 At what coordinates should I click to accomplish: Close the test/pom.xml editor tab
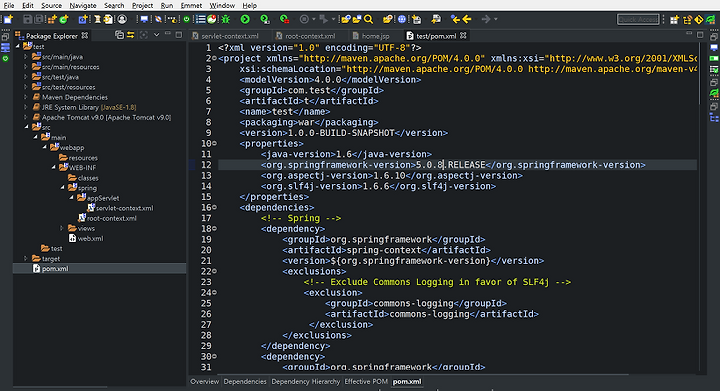[x=463, y=35]
